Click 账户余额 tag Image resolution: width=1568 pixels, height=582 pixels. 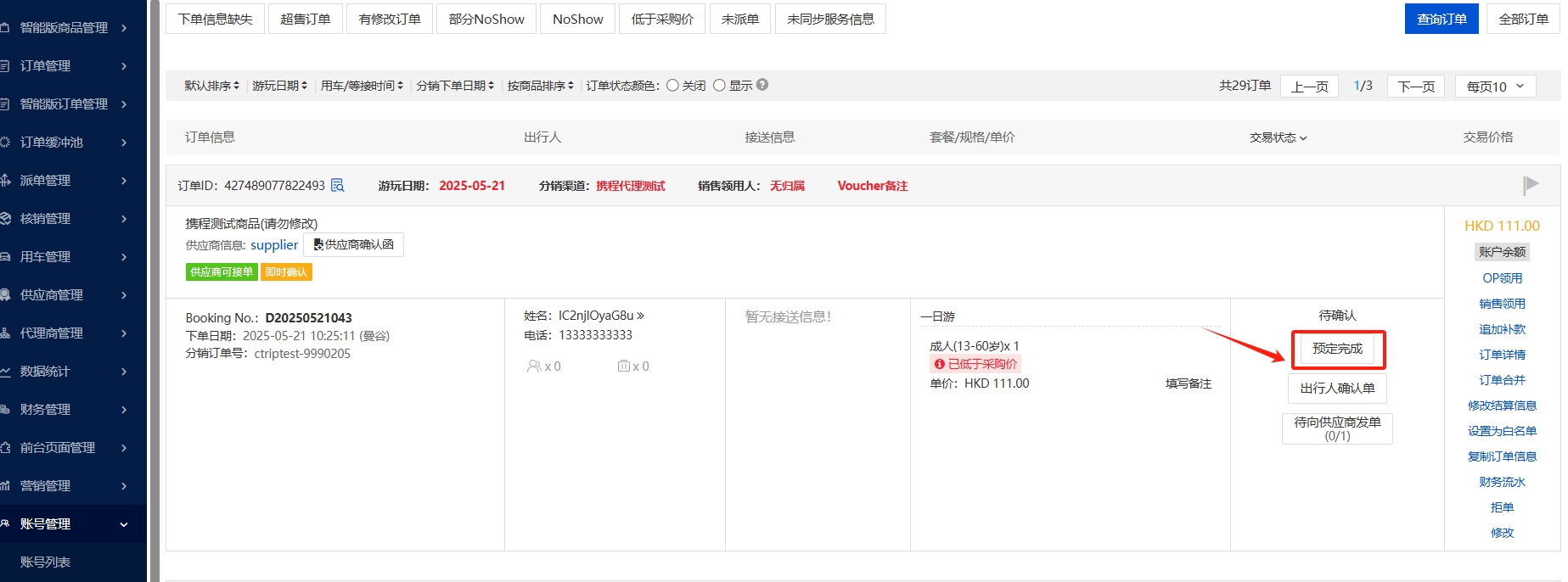pyautogui.click(x=1502, y=252)
